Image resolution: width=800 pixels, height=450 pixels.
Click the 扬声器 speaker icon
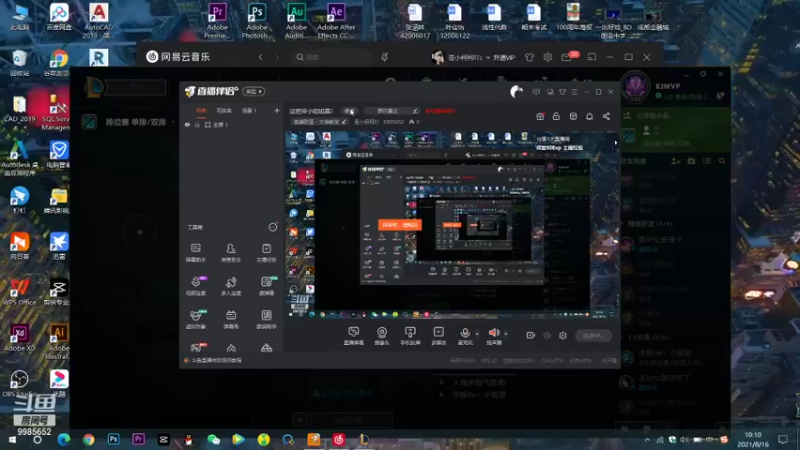pyautogui.click(x=494, y=335)
